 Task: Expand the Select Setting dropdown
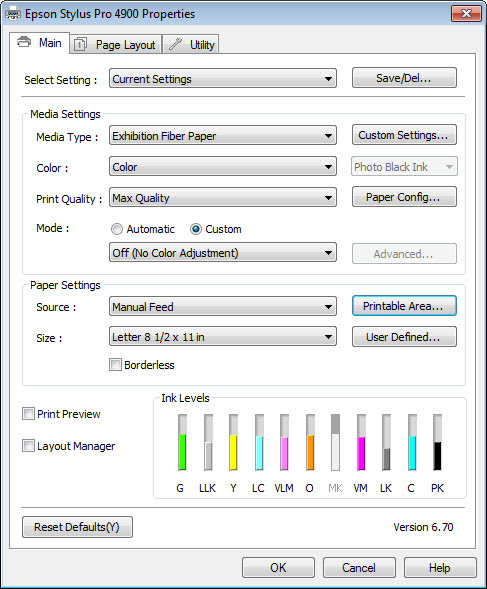(223, 79)
